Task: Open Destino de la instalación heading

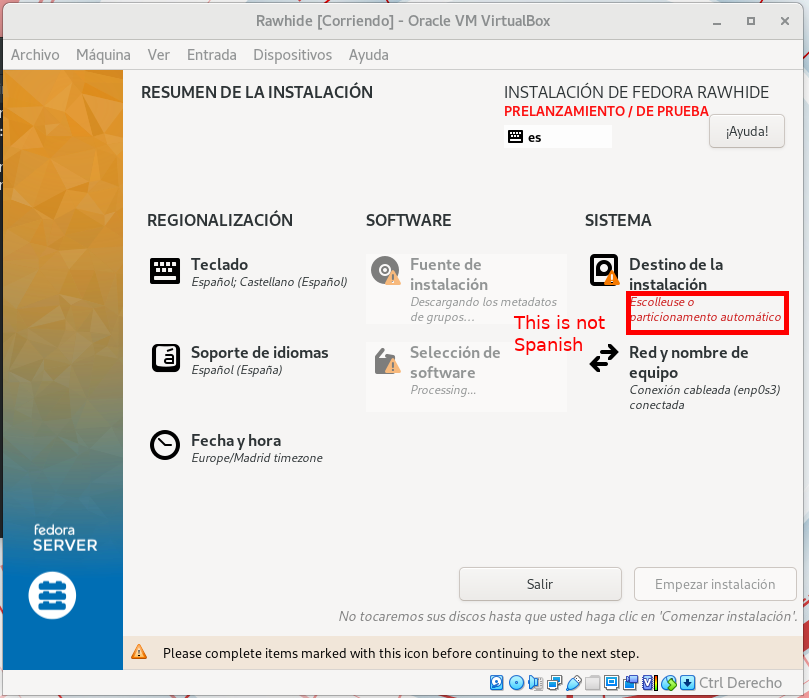Action: (x=676, y=274)
